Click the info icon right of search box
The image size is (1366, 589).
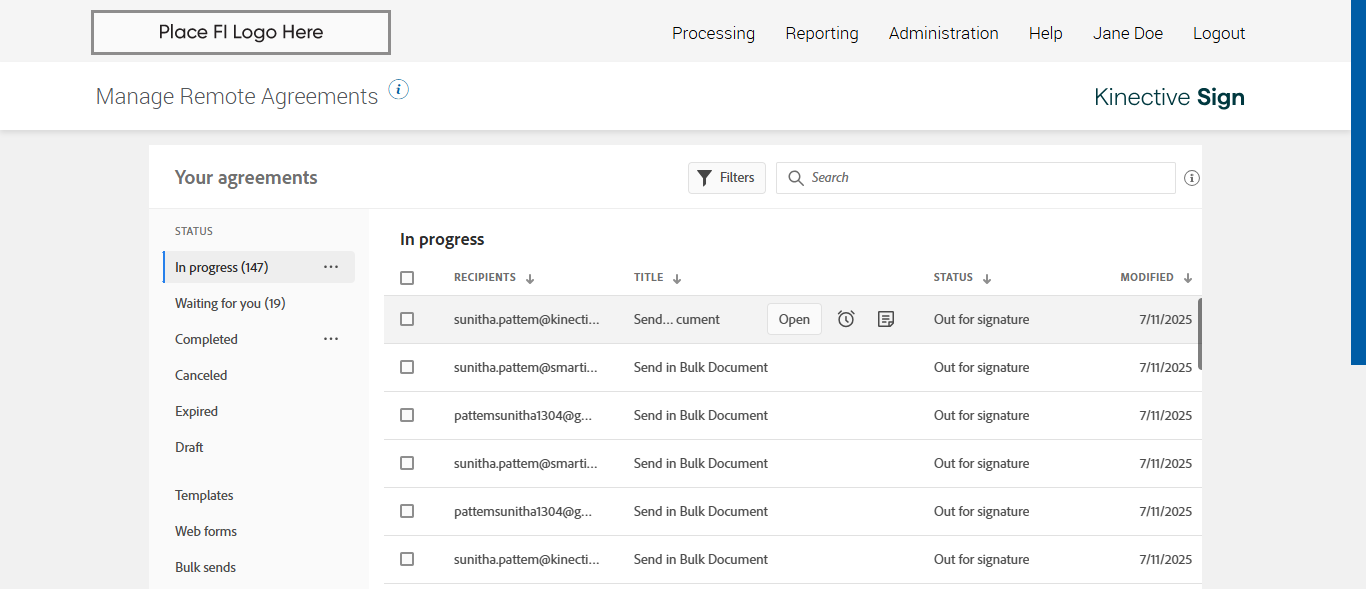(1191, 178)
